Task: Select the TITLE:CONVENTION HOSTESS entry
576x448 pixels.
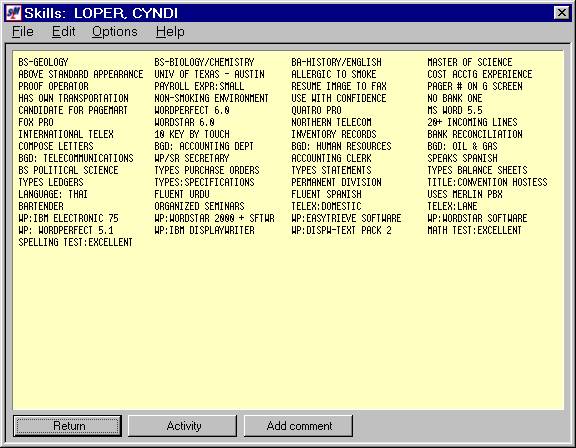Action: point(487,182)
